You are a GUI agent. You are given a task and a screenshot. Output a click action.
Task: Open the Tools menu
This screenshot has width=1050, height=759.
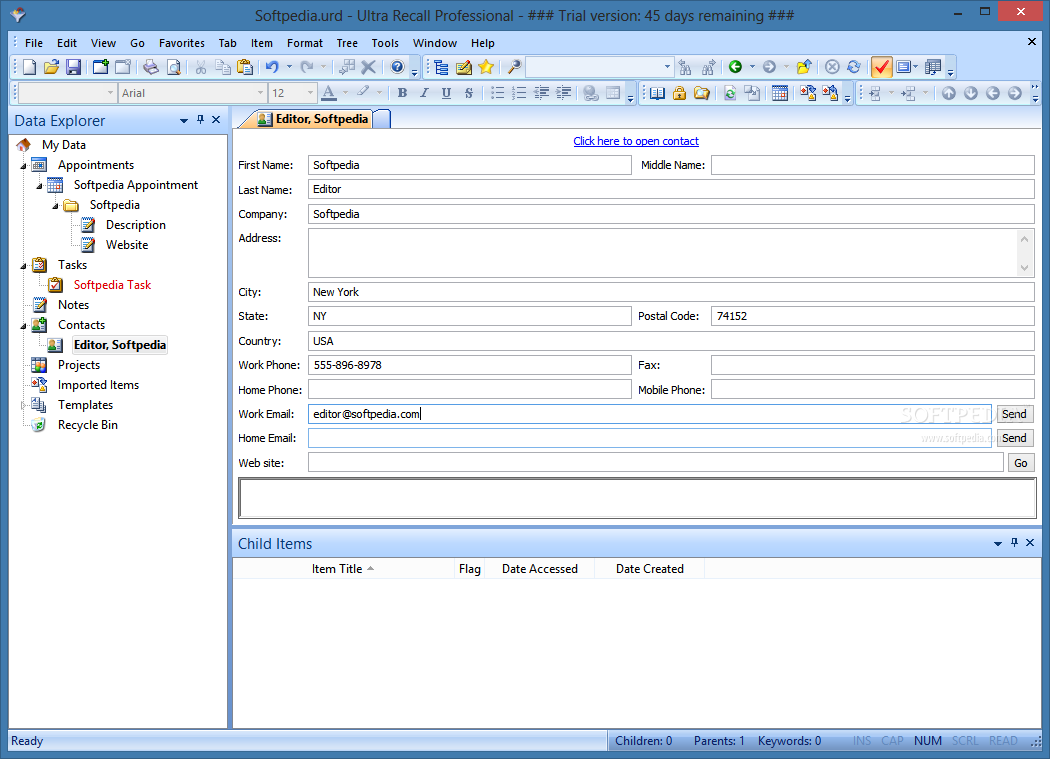(x=385, y=43)
